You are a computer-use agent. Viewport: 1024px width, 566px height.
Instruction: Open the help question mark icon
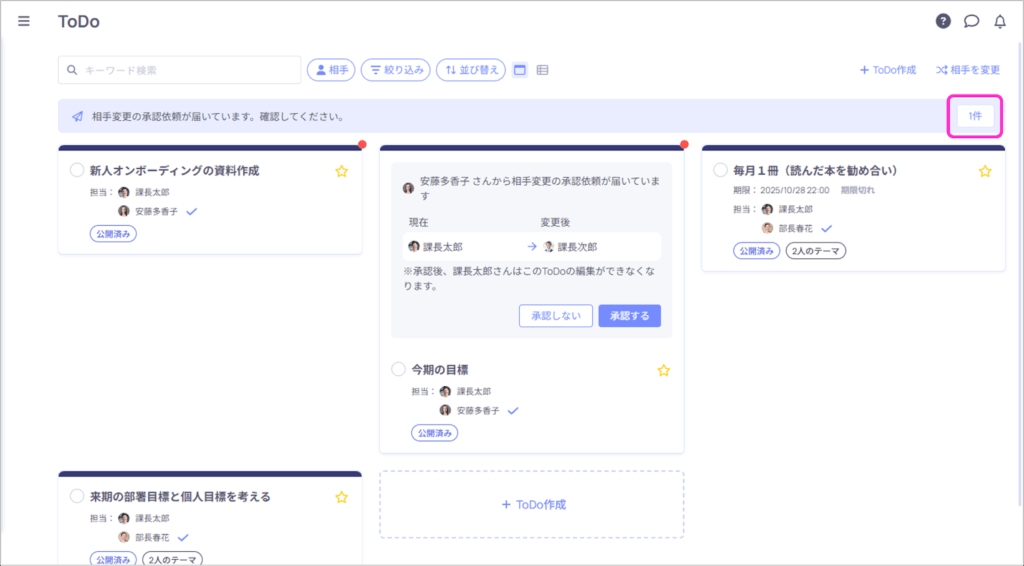tap(943, 21)
